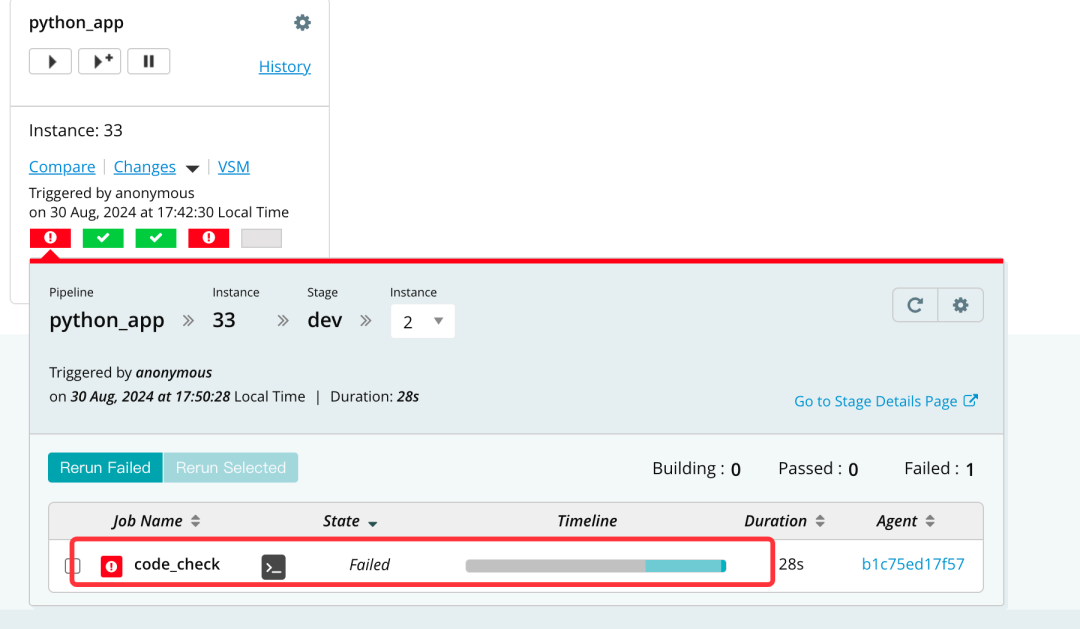This screenshot has width=1080, height=629.
Task: Click the 28s duration cell
Action: click(x=791, y=564)
